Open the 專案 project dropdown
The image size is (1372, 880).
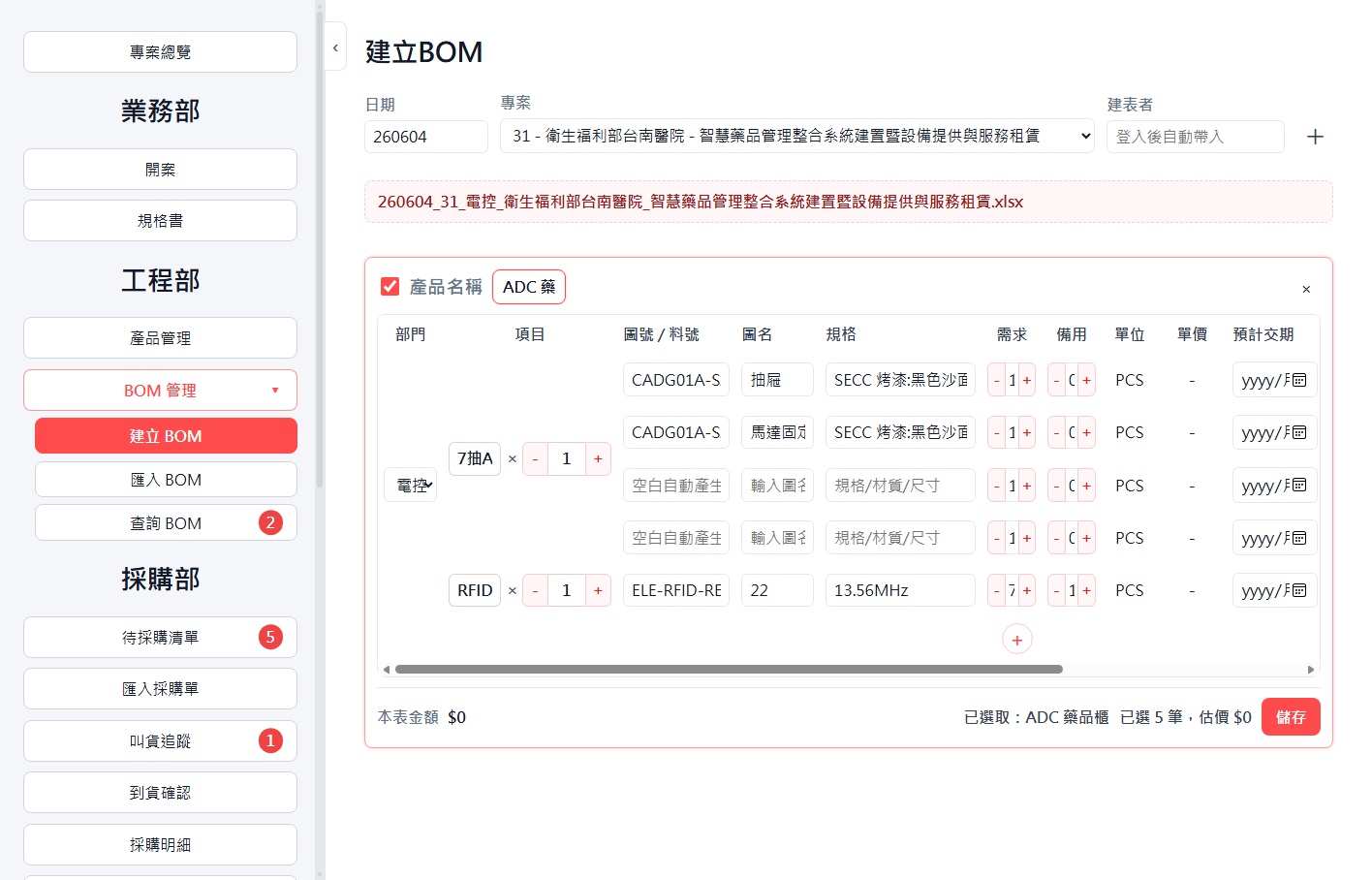click(x=797, y=136)
